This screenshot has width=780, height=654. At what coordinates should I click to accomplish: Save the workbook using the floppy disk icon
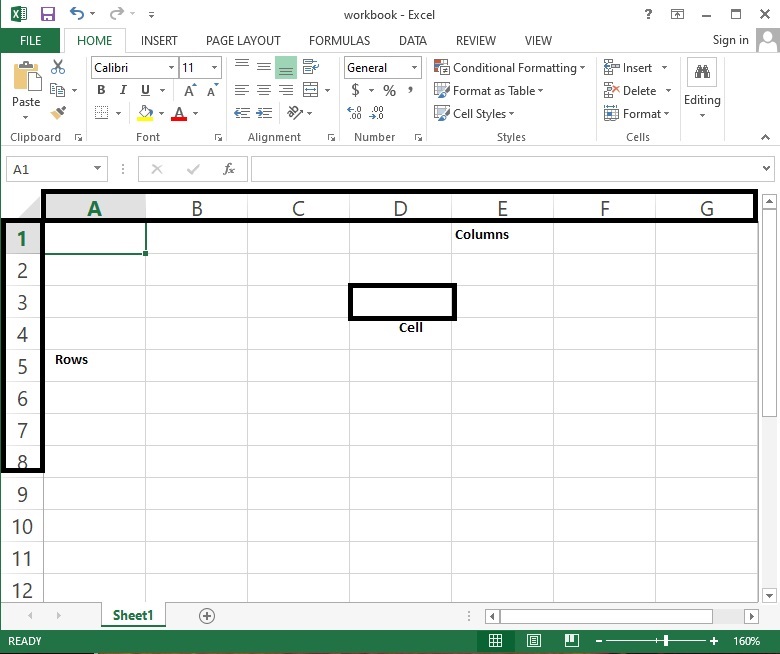(47, 15)
